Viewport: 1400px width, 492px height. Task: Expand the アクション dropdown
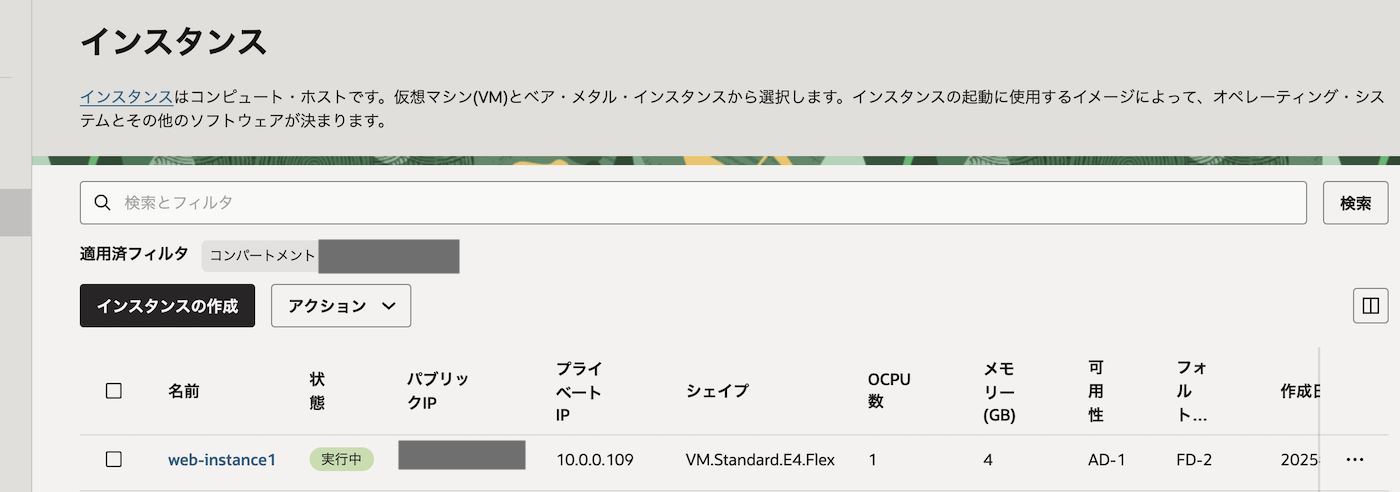point(341,306)
